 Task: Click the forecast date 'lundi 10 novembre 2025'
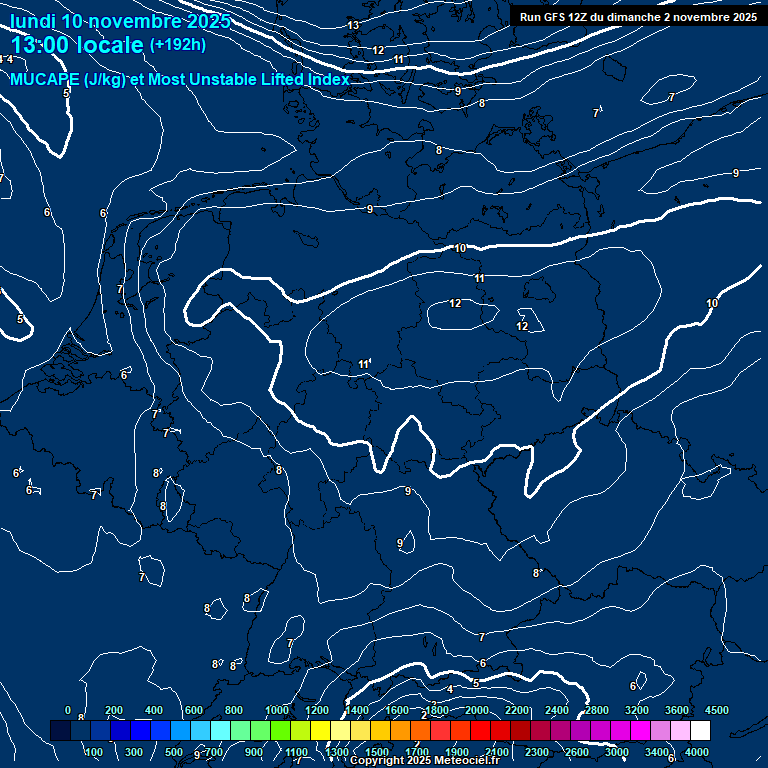(x=120, y=21)
